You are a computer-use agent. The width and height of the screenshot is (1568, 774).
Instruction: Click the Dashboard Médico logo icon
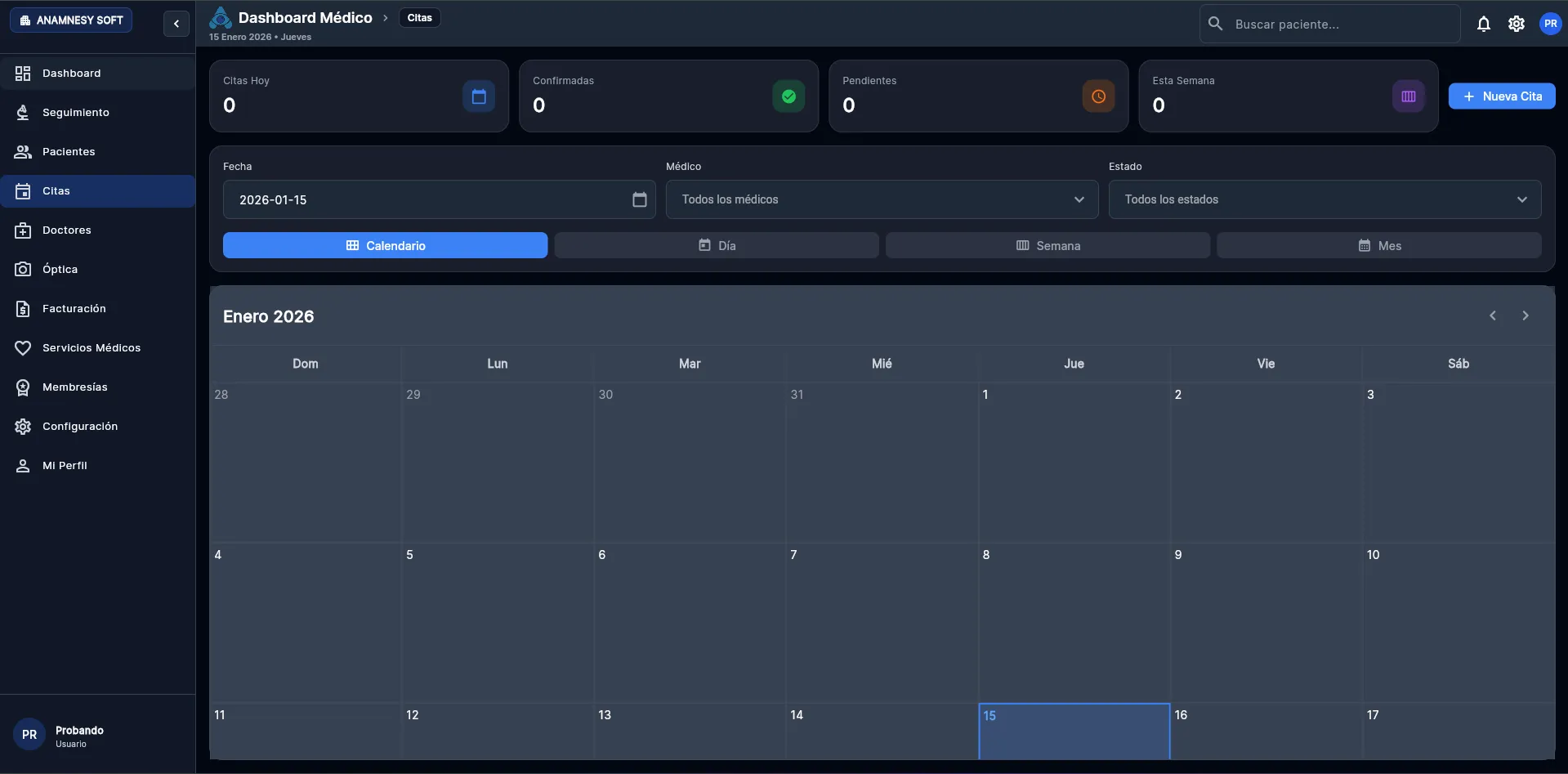[220, 18]
